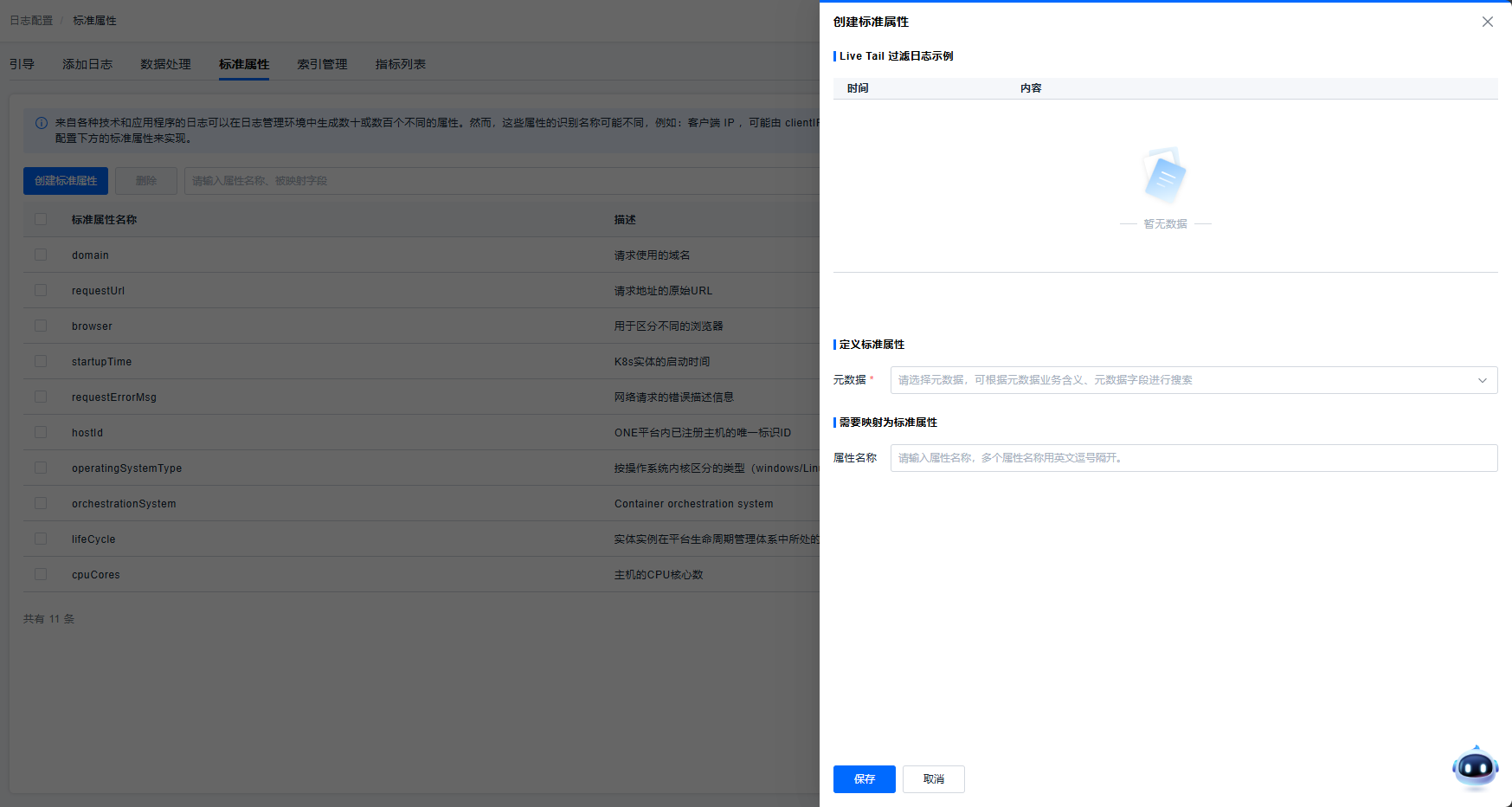This screenshot has width=1512, height=807.
Task: Click the 创建标准属性 button
Action: (x=66, y=181)
